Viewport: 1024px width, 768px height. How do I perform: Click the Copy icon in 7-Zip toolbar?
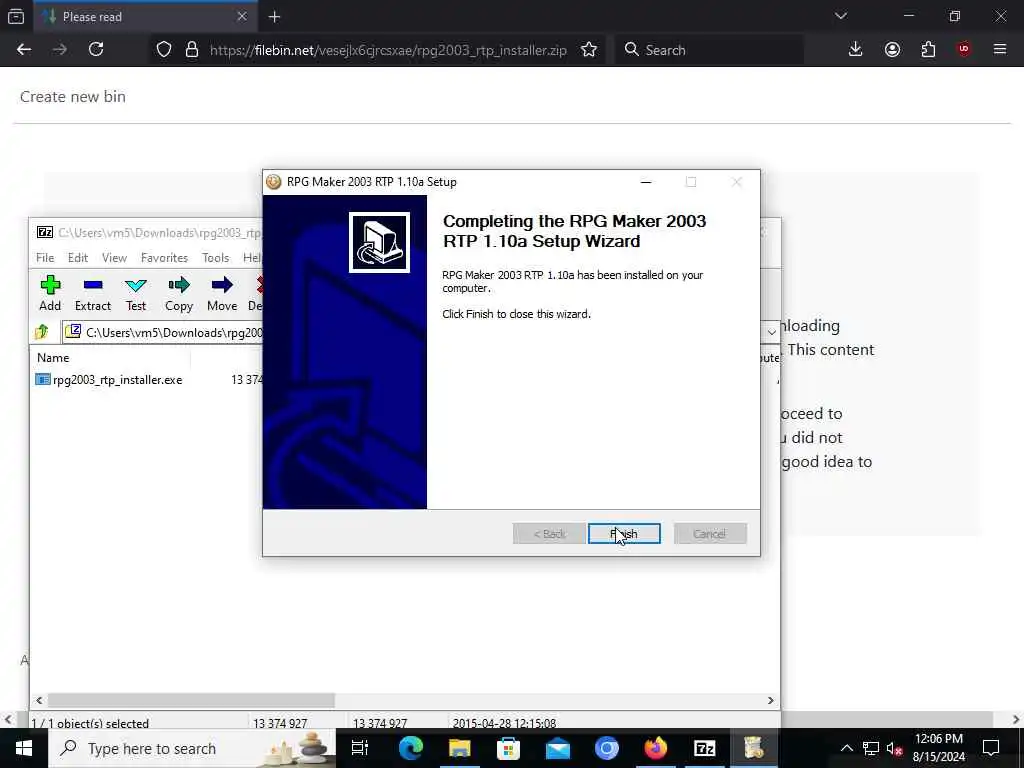[179, 293]
